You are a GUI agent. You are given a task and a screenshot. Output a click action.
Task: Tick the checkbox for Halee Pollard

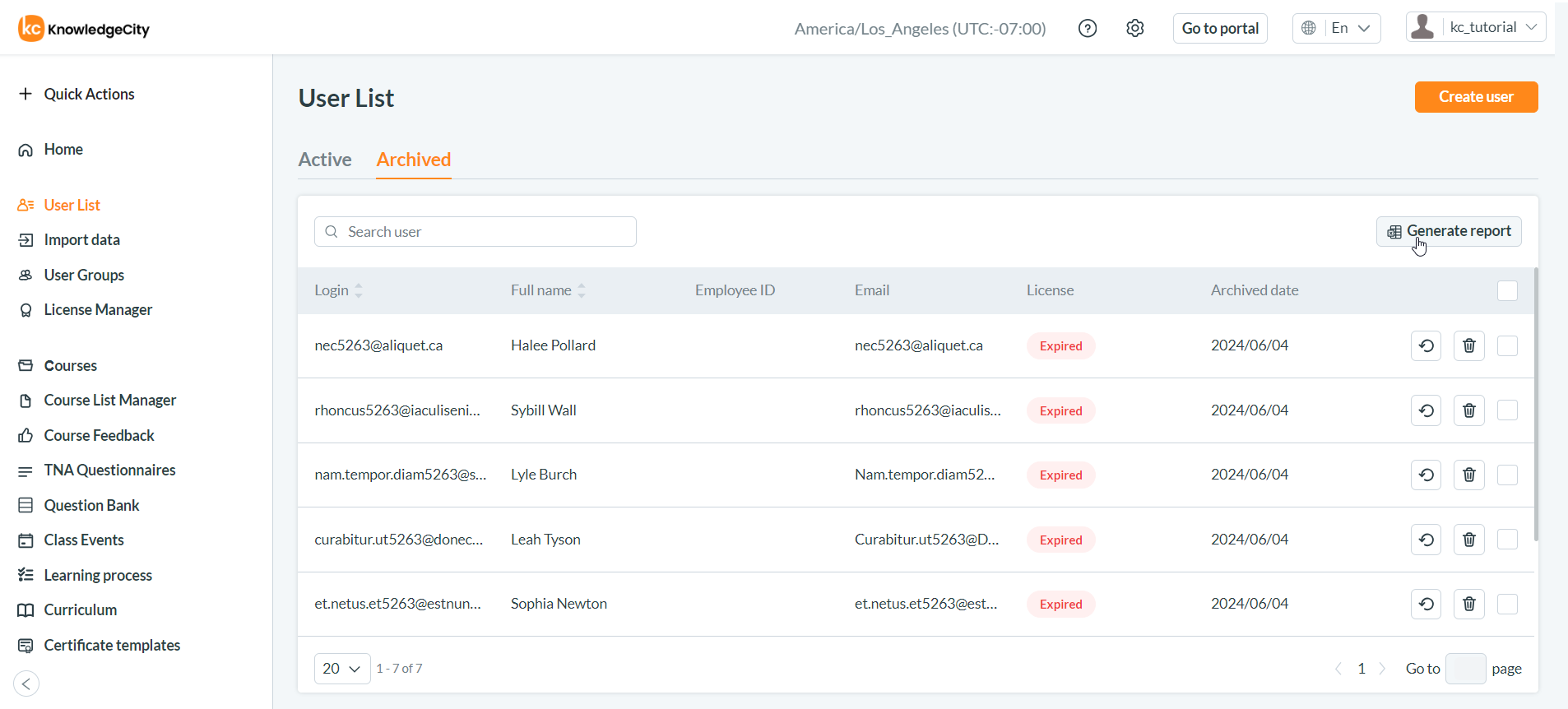[1507, 346]
